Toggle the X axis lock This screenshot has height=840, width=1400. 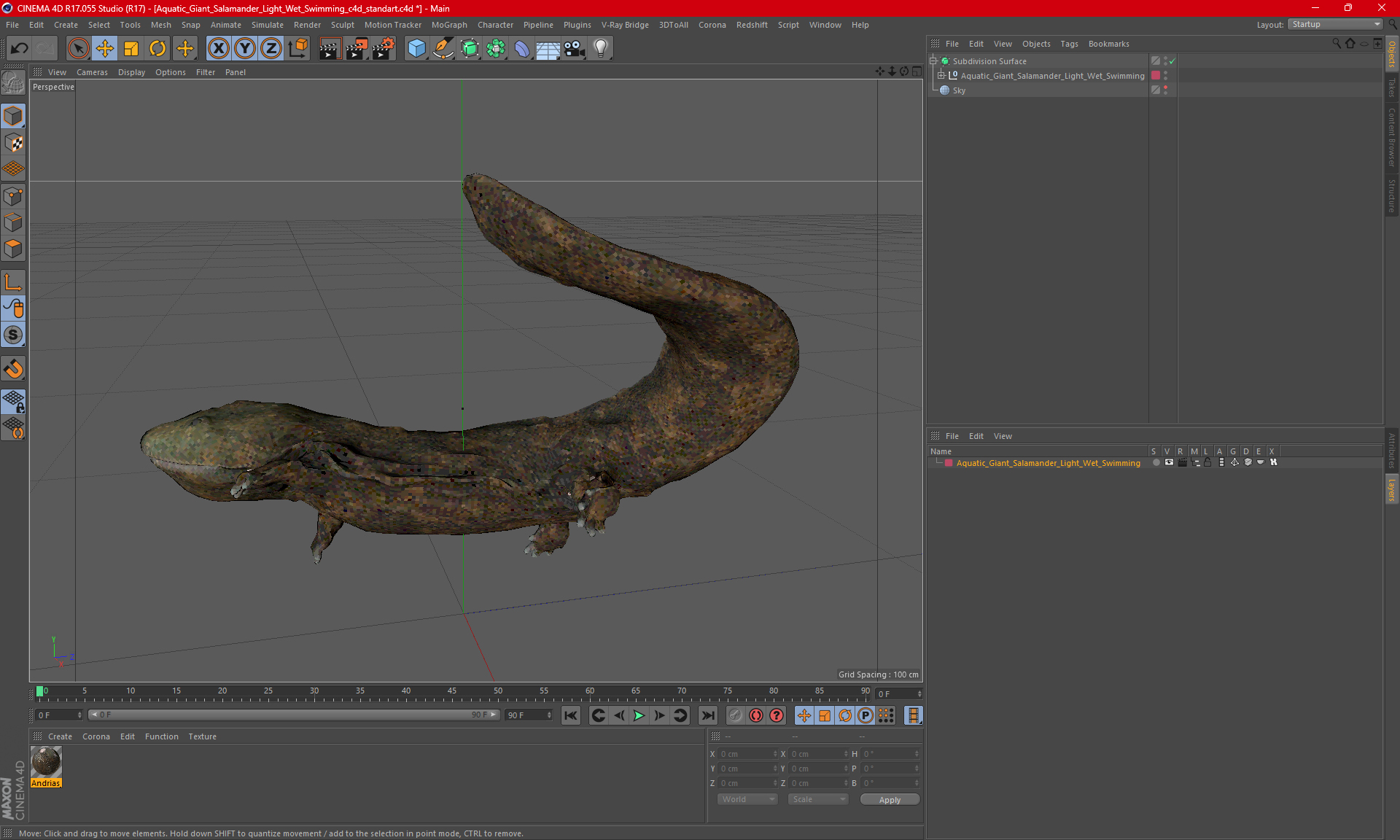218,49
